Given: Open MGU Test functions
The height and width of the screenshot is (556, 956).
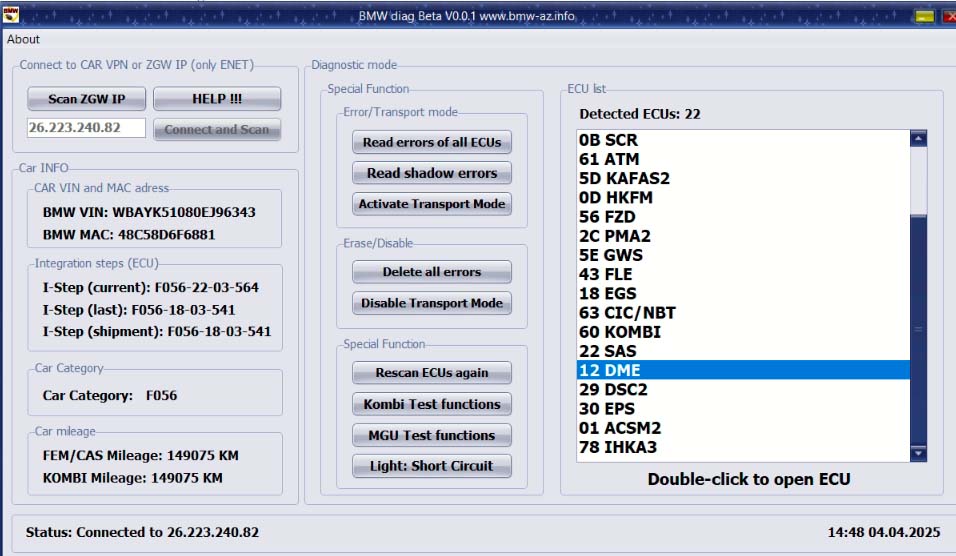Looking at the screenshot, I should click(432, 435).
